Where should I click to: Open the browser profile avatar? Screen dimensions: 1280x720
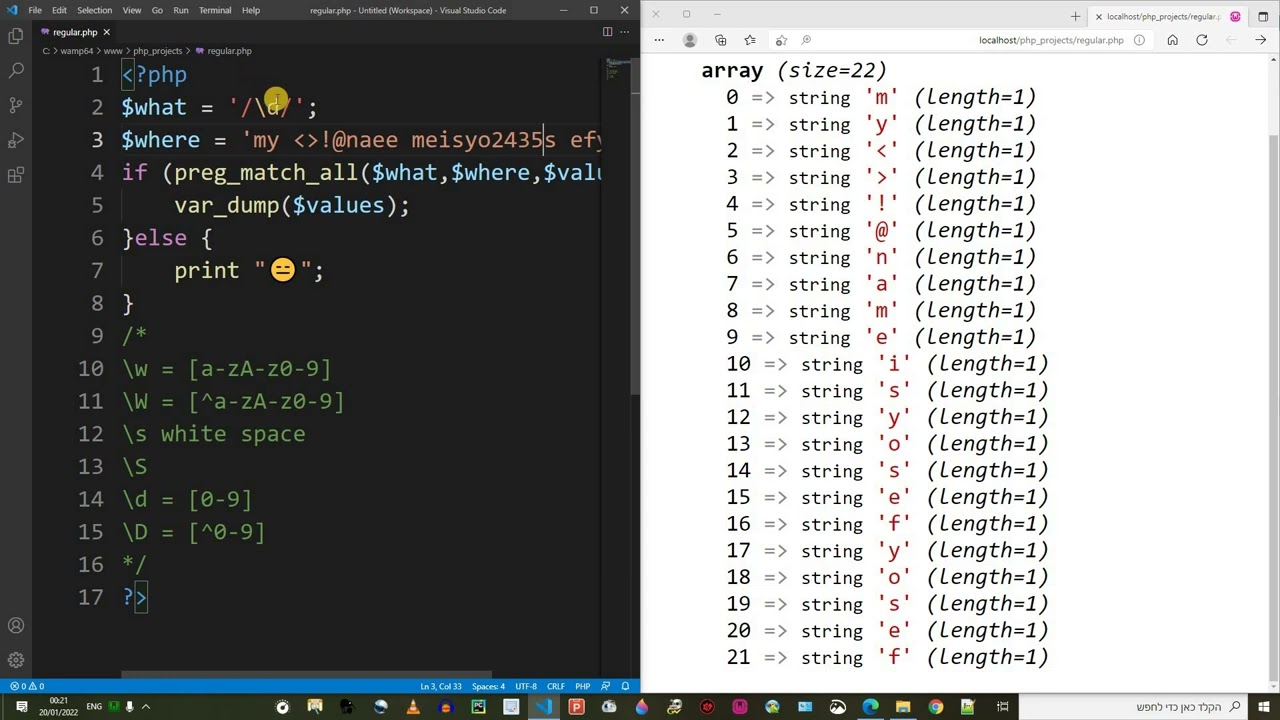point(689,40)
